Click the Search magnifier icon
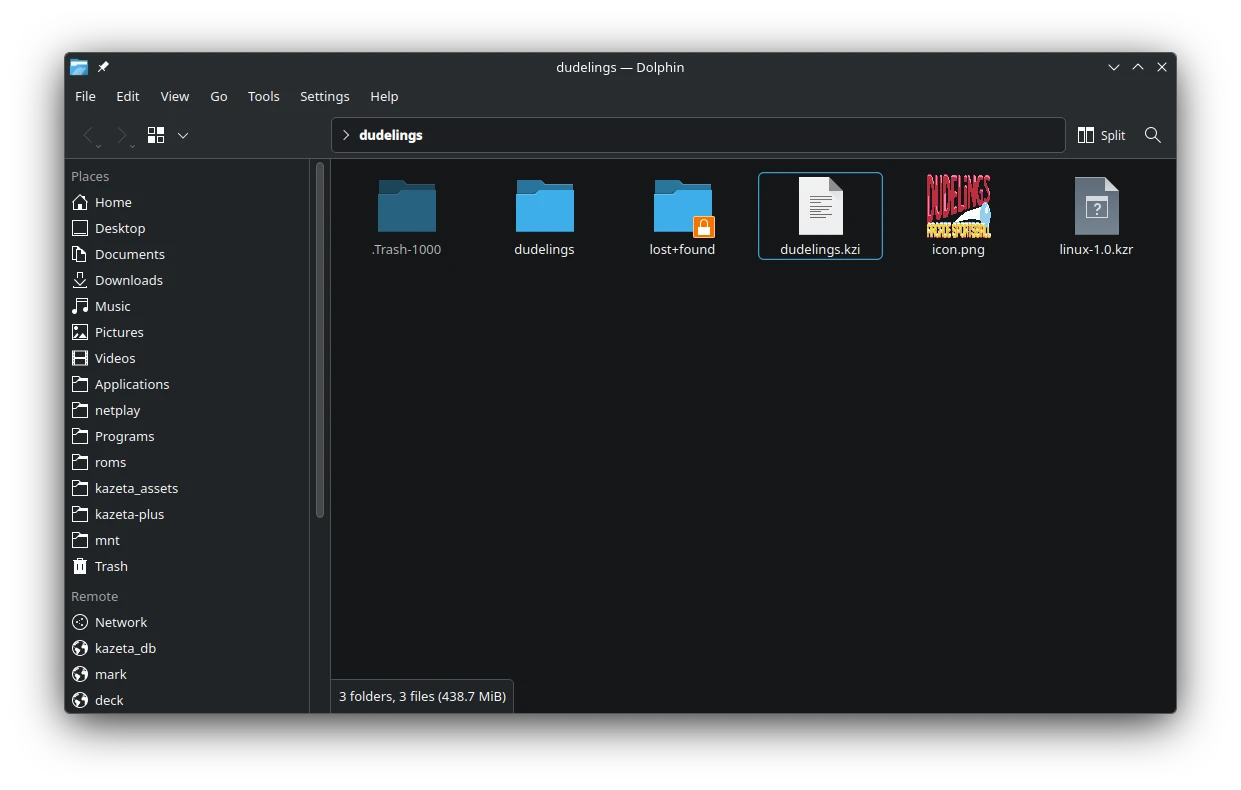 point(1152,135)
